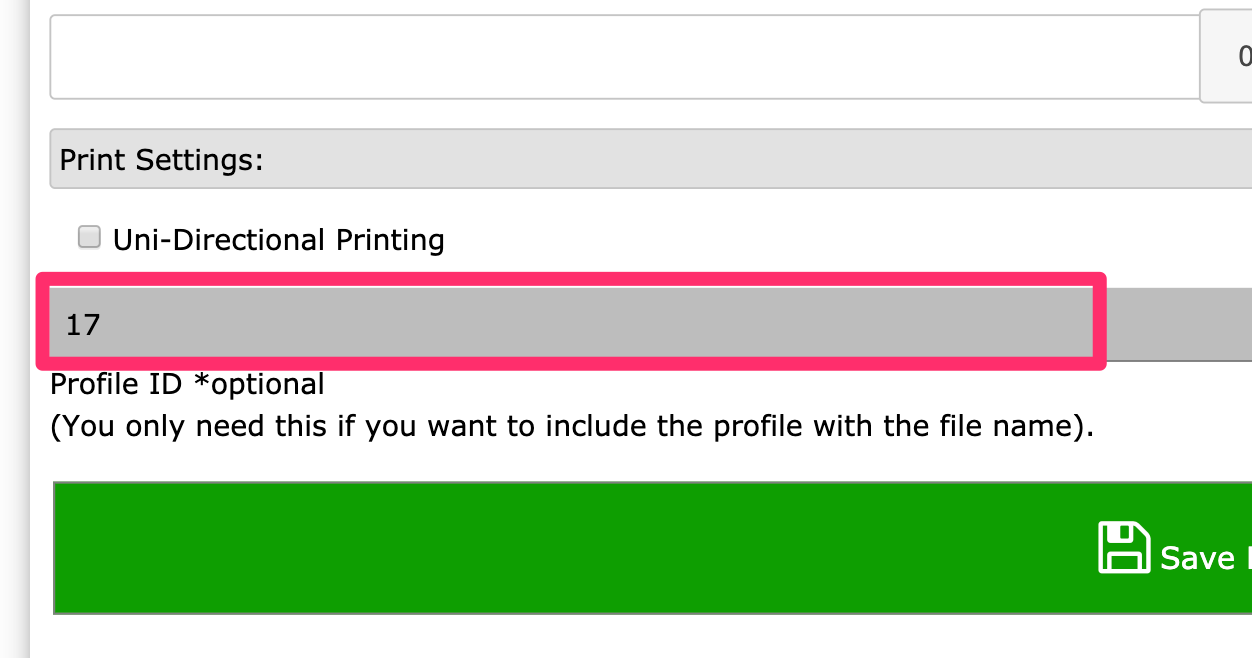Focus the Profile ID field containing 17
The height and width of the screenshot is (658, 1252).
click(571, 323)
